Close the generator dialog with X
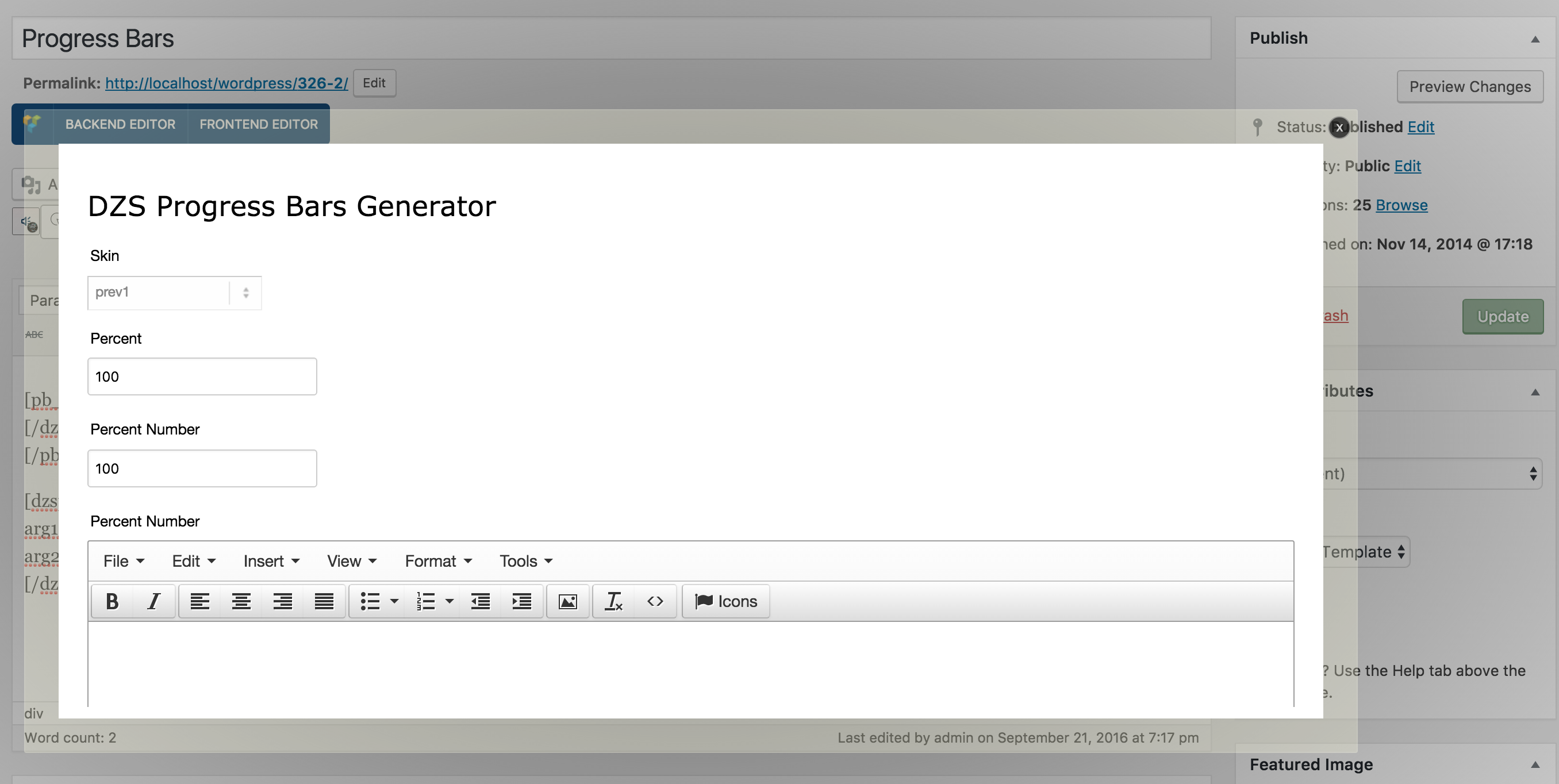 pyautogui.click(x=1339, y=128)
